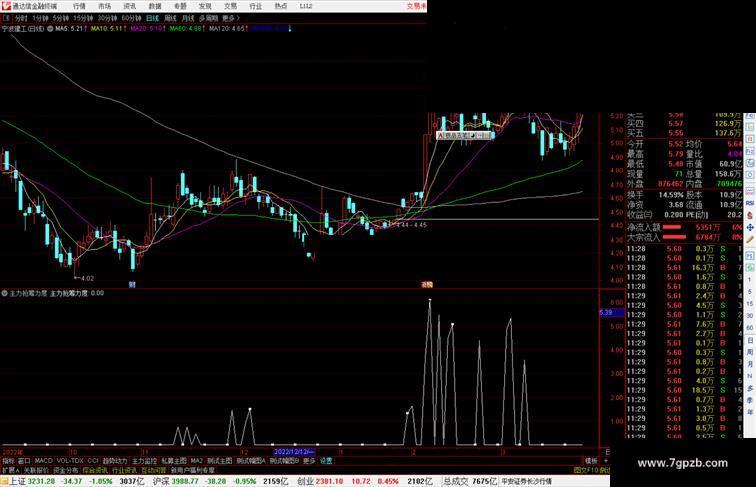
Task: Click the round icon beside the stock name
Action: pos(50,29)
